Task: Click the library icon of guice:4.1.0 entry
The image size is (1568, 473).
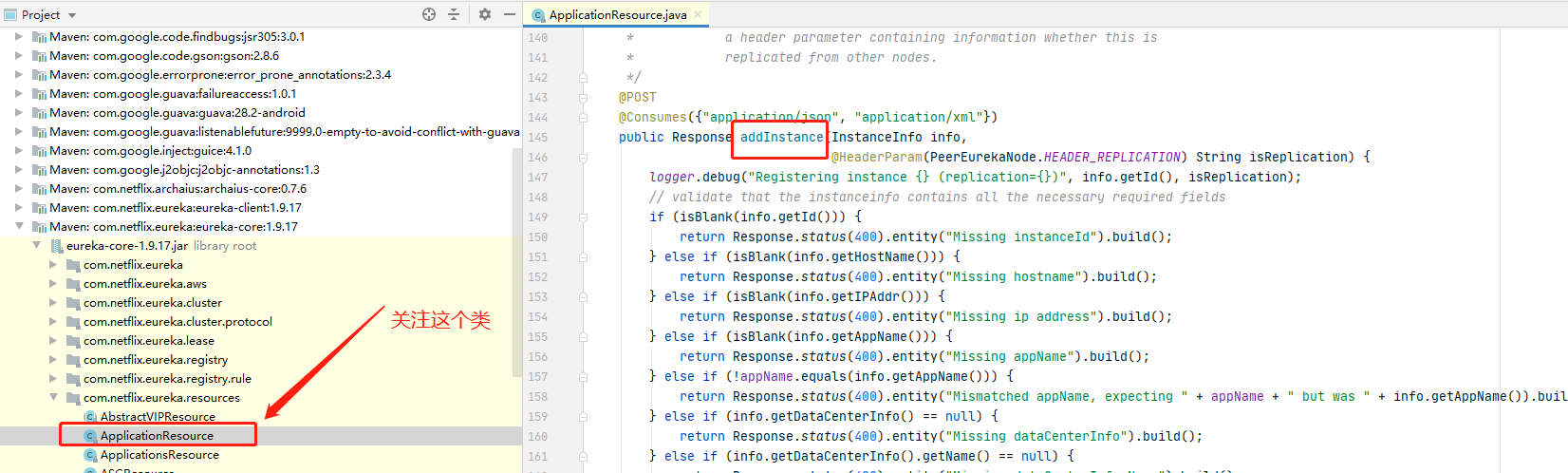Action: click(40, 151)
